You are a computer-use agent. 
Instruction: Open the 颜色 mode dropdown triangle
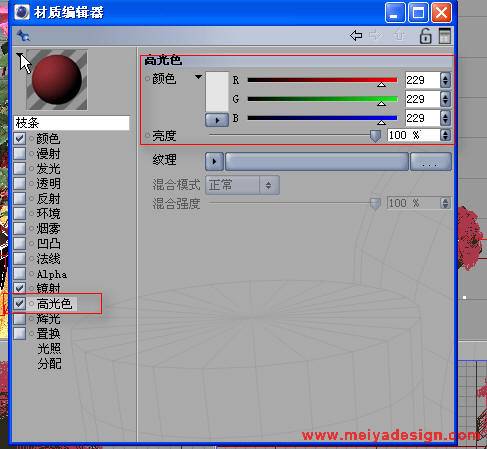[x=198, y=77]
